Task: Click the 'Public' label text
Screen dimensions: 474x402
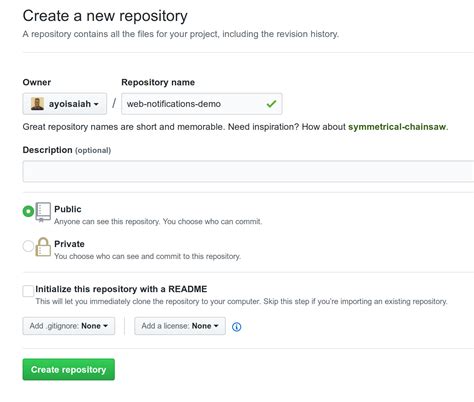Action: [x=68, y=209]
